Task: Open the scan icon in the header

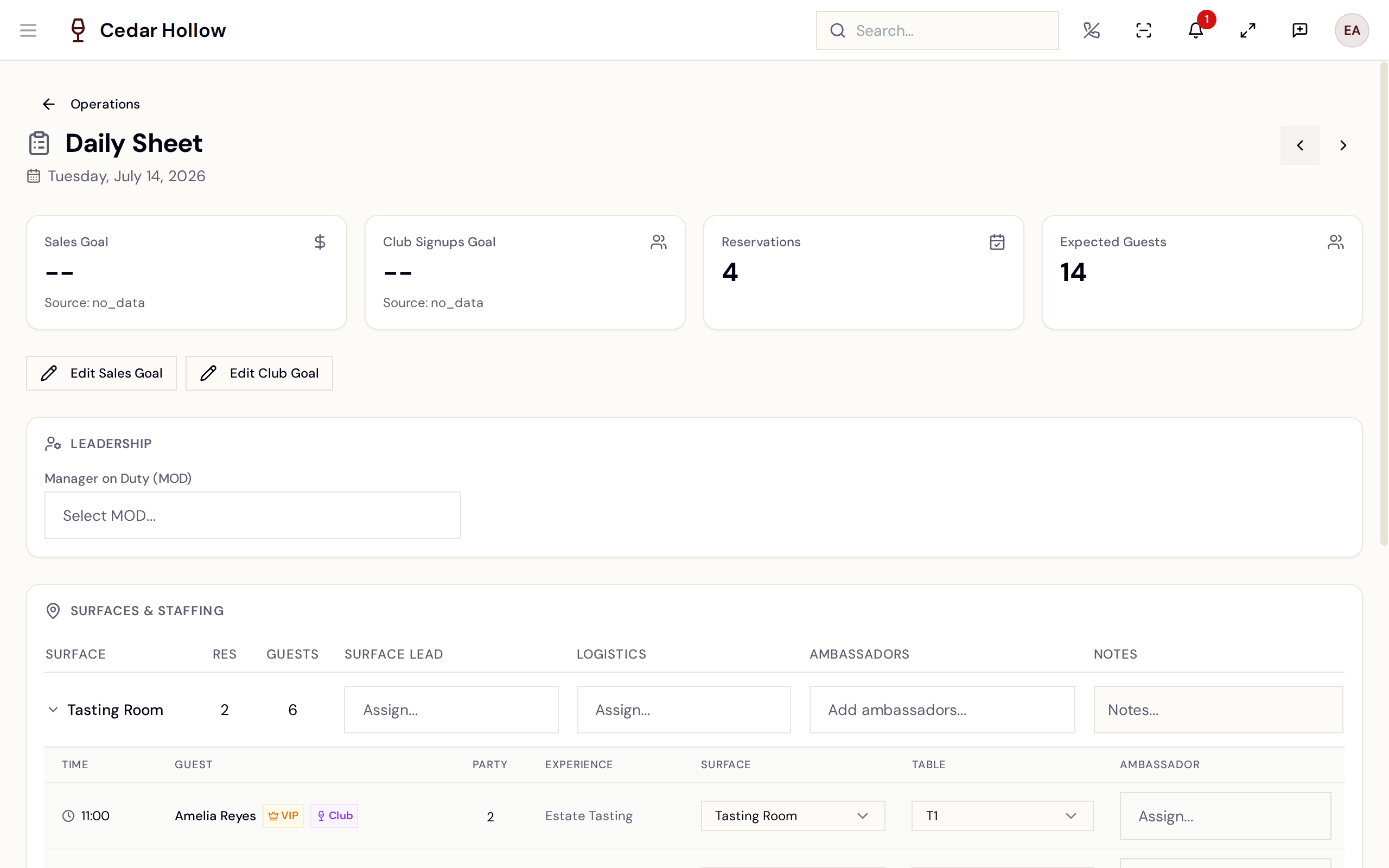Action: coord(1143,30)
